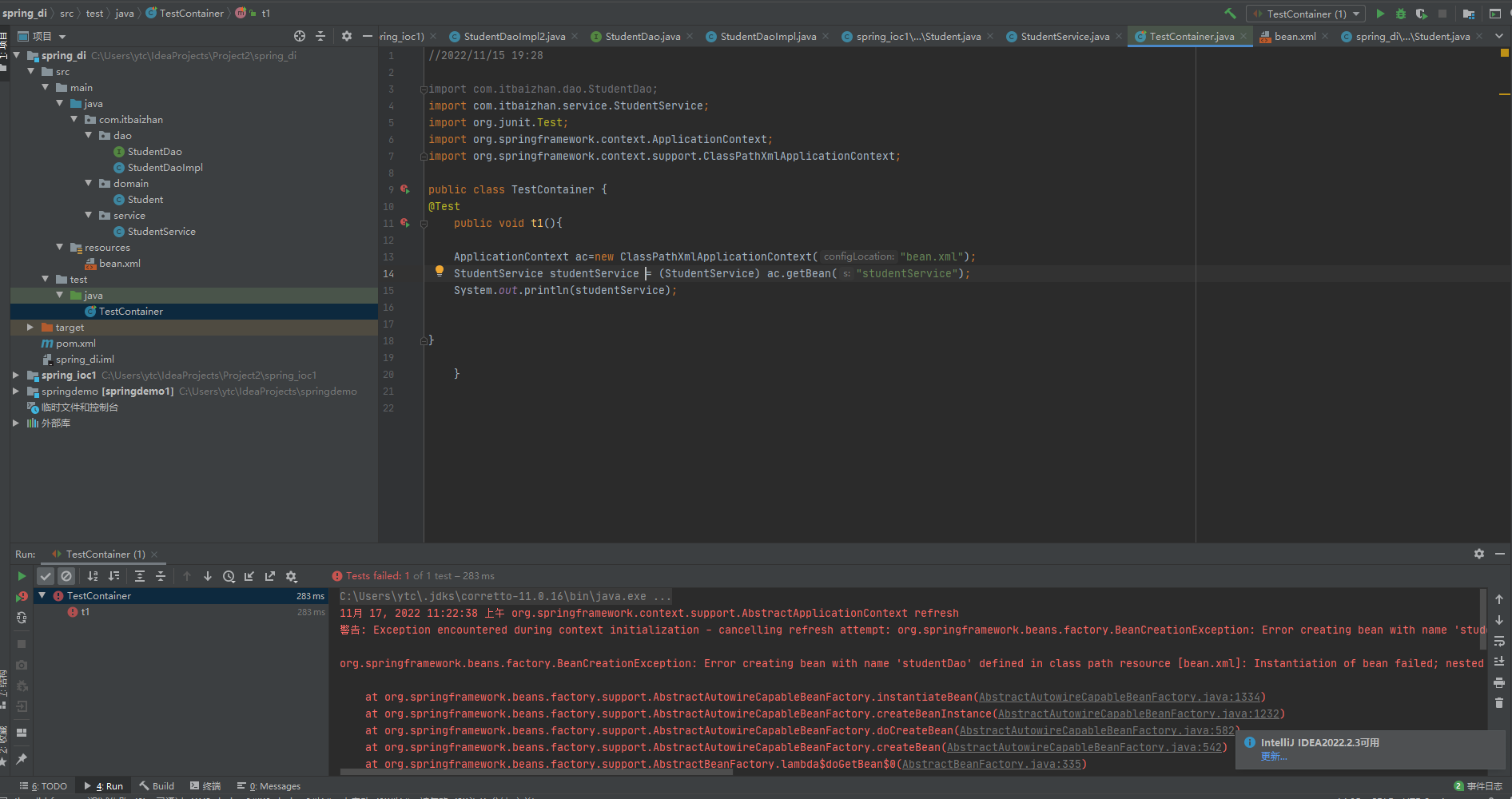
Task: Collapse the domain package node
Action: 89,183
